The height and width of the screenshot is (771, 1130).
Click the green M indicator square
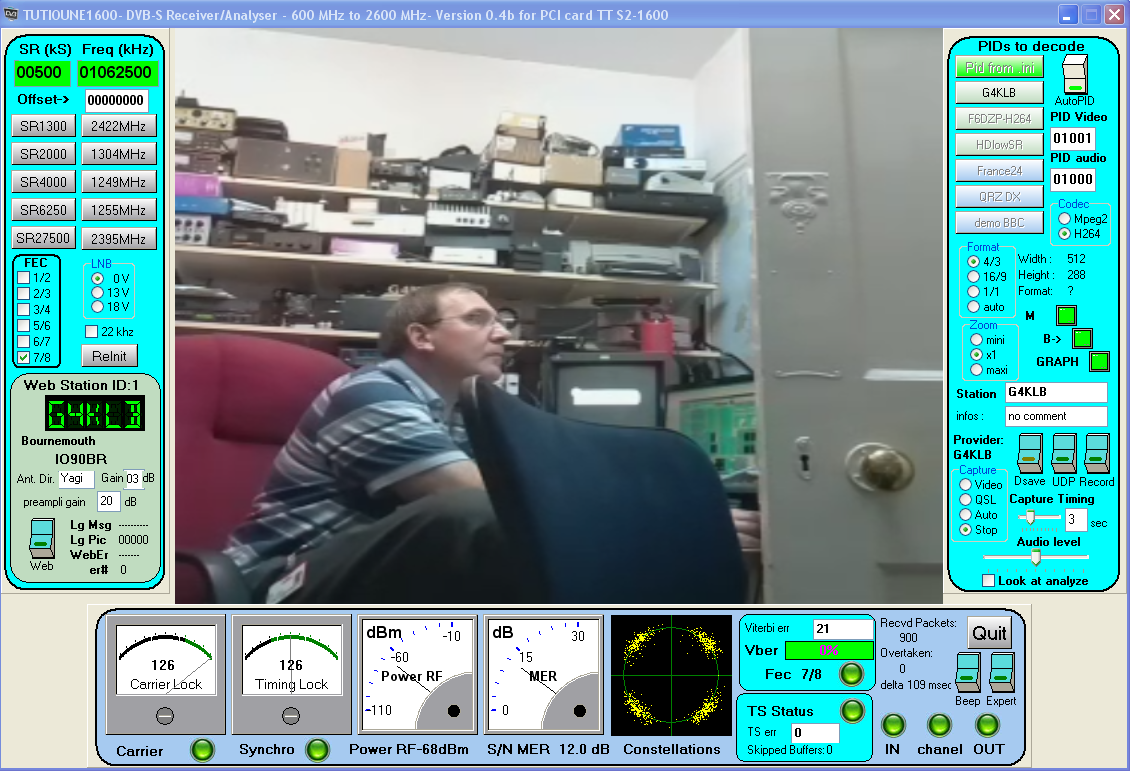point(1067,316)
